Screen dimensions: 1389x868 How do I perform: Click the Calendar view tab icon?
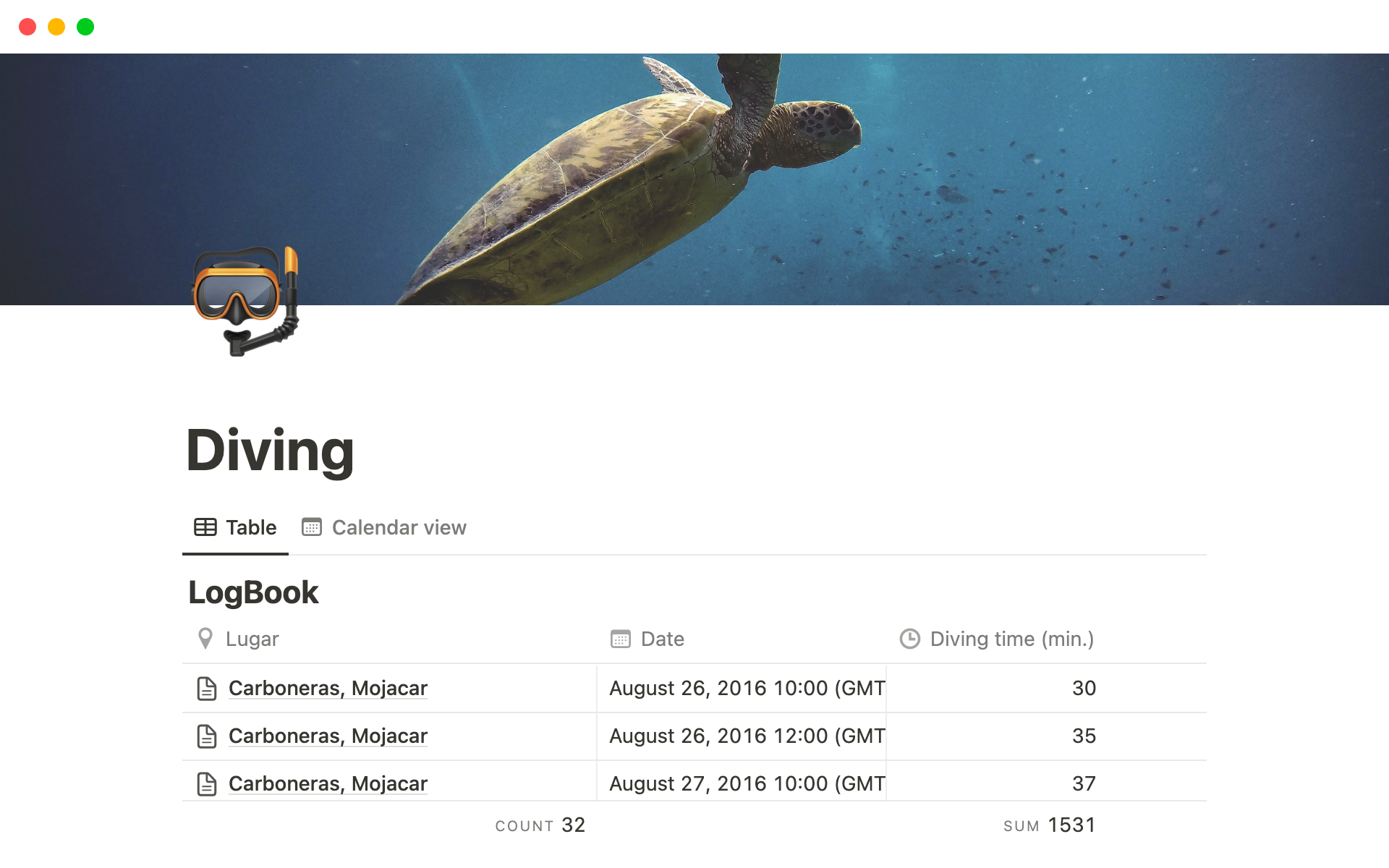coord(312,527)
